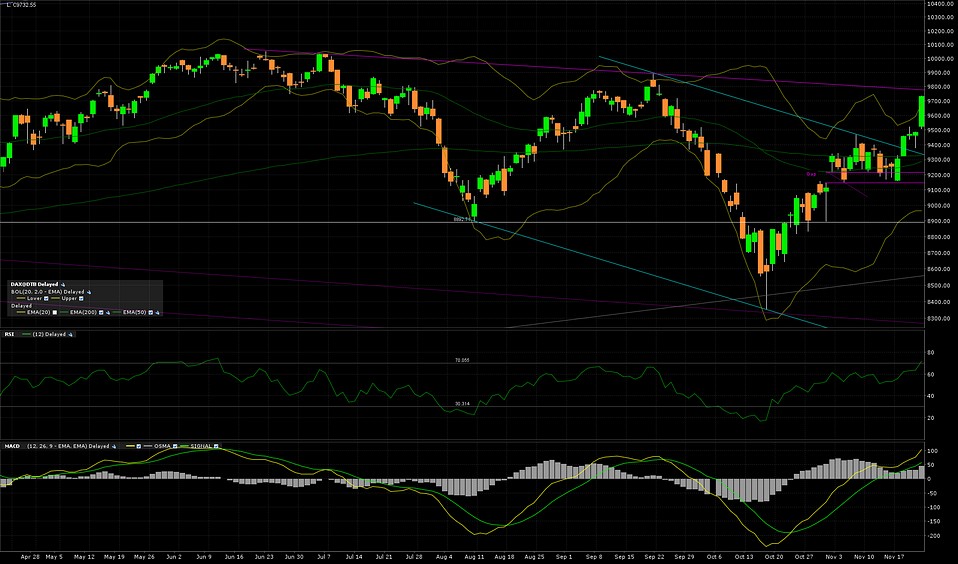Click the Apr 28 date axis label
This screenshot has width=958, height=564.
click(30, 557)
